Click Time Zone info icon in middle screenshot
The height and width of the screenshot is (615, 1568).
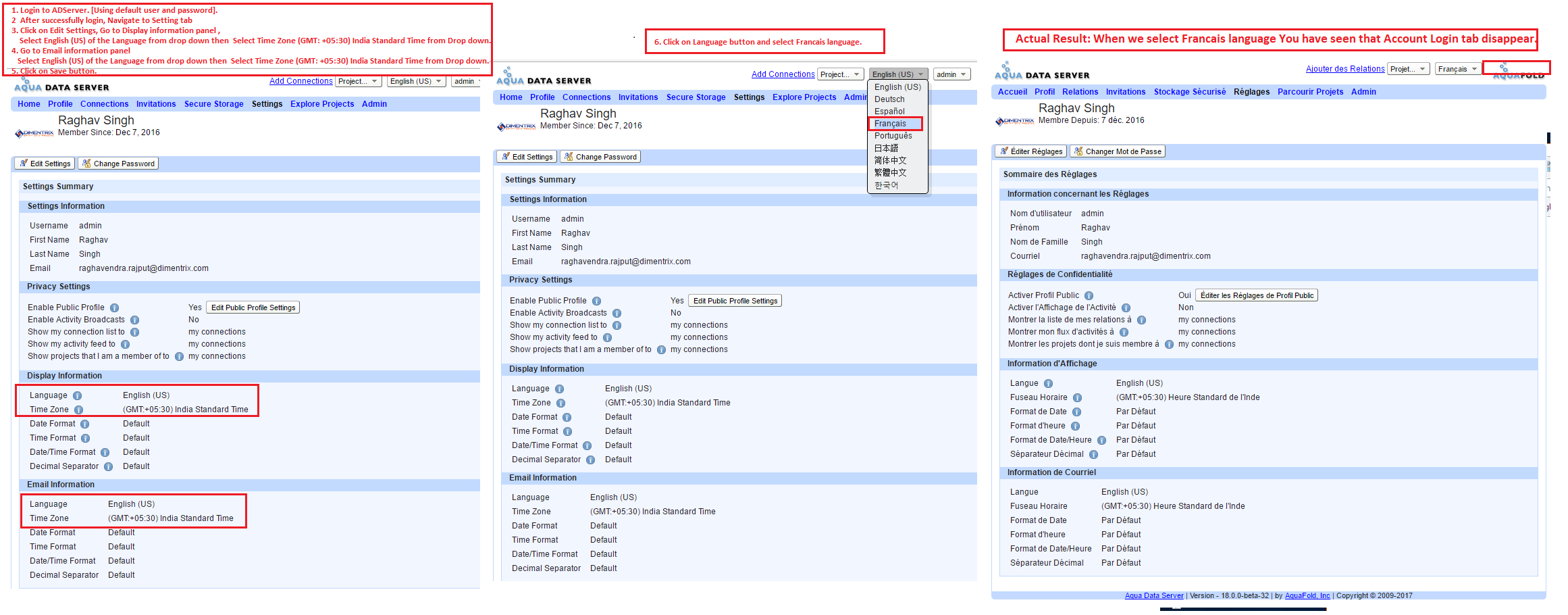tap(561, 403)
